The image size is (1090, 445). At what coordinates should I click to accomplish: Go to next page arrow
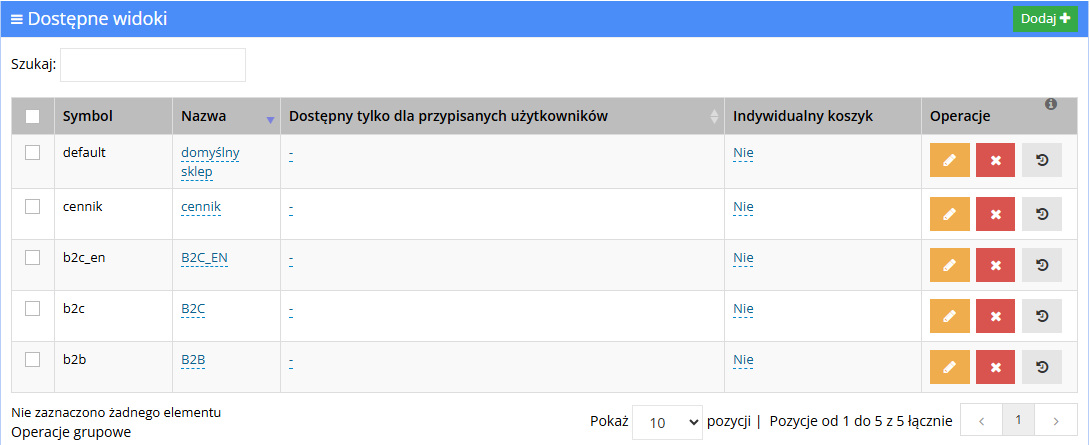[1056, 421]
